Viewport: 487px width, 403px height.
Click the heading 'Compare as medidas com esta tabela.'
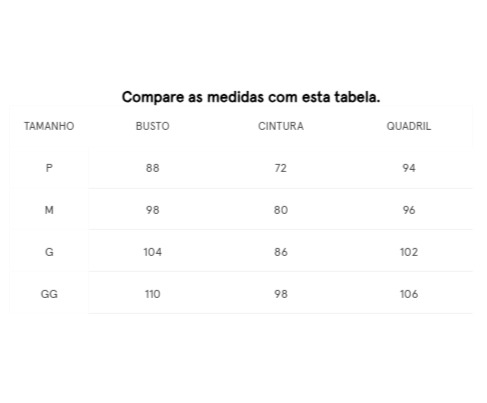(x=251, y=97)
